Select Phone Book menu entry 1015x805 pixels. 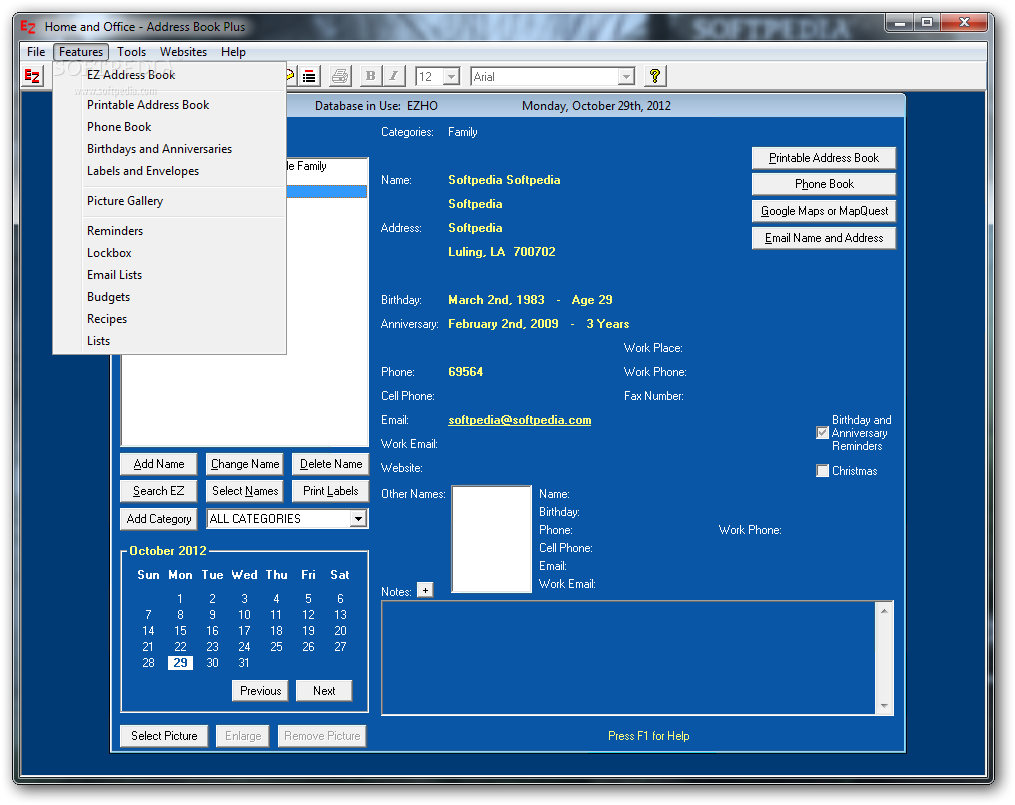(x=170, y=127)
